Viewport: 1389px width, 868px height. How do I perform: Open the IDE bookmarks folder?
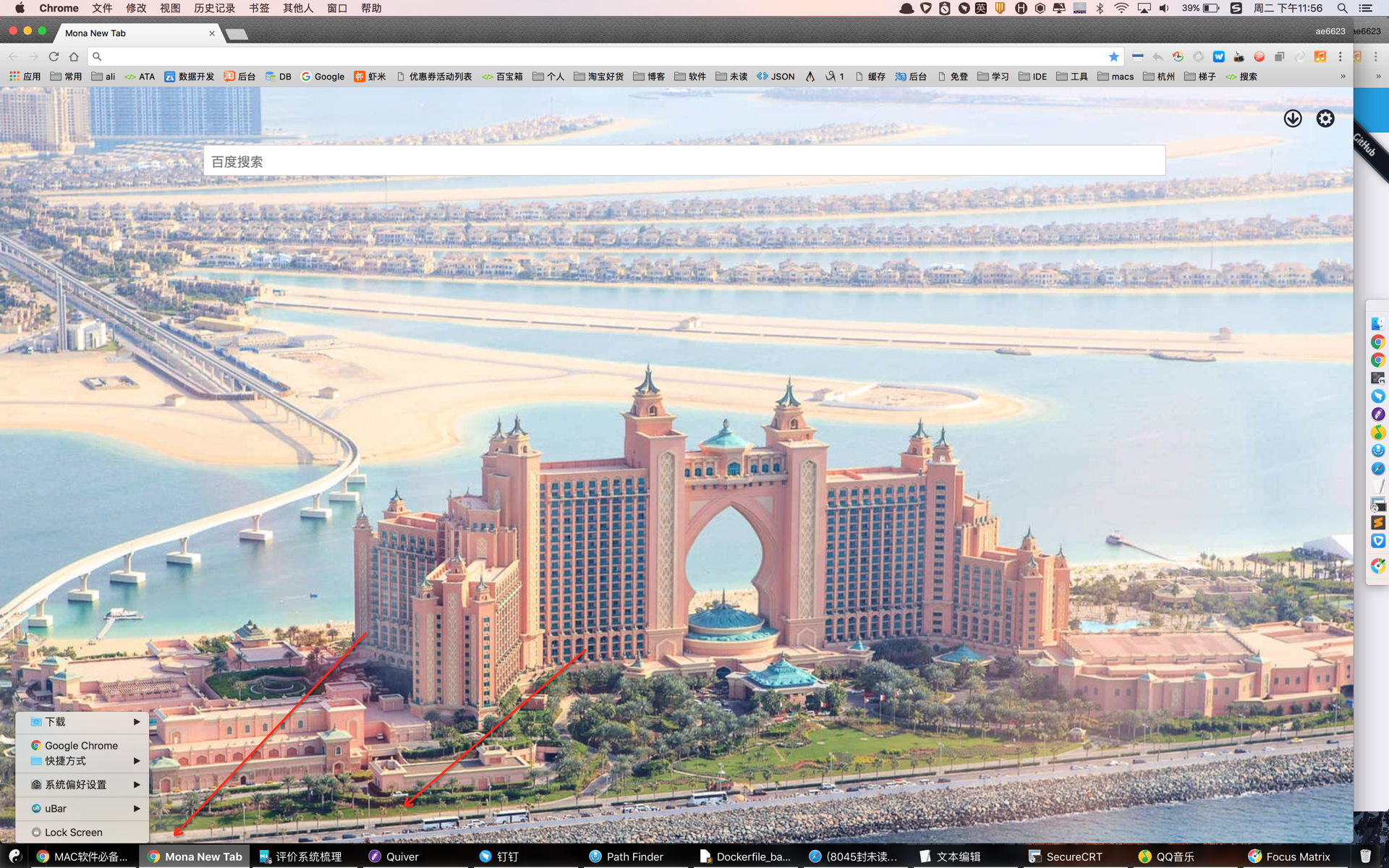(x=1032, y=77)
